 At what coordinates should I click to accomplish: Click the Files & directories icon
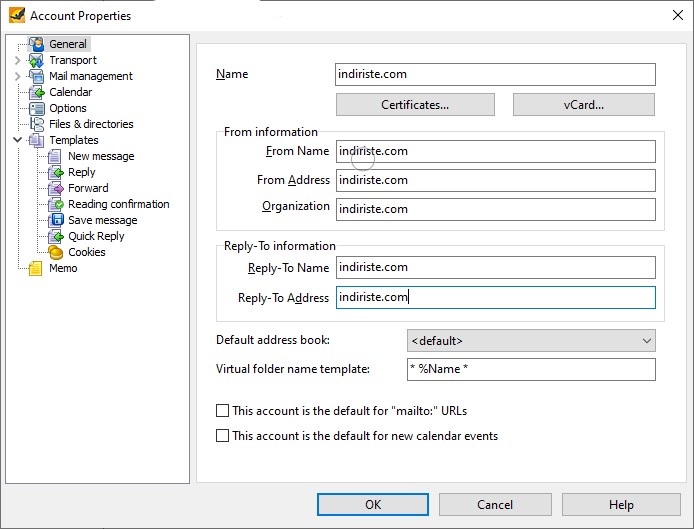tap(37, 124)
